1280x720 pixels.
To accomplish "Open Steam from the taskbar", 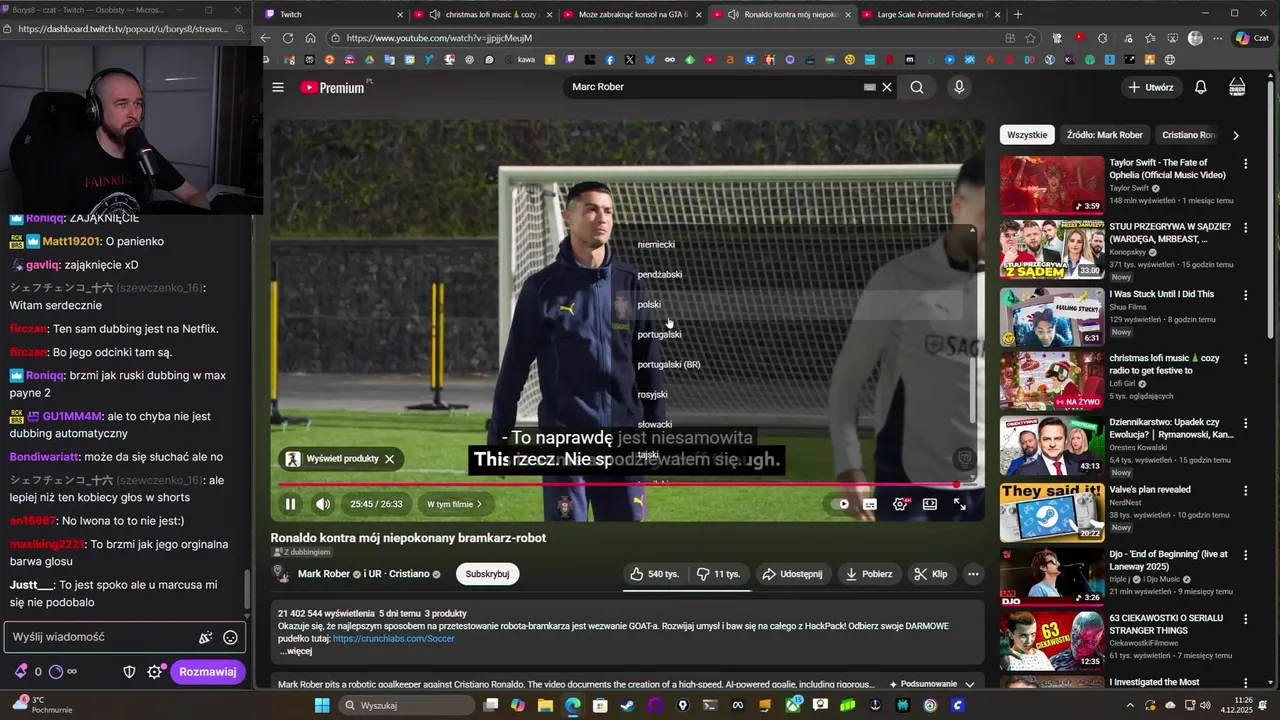I will point(627,705).
